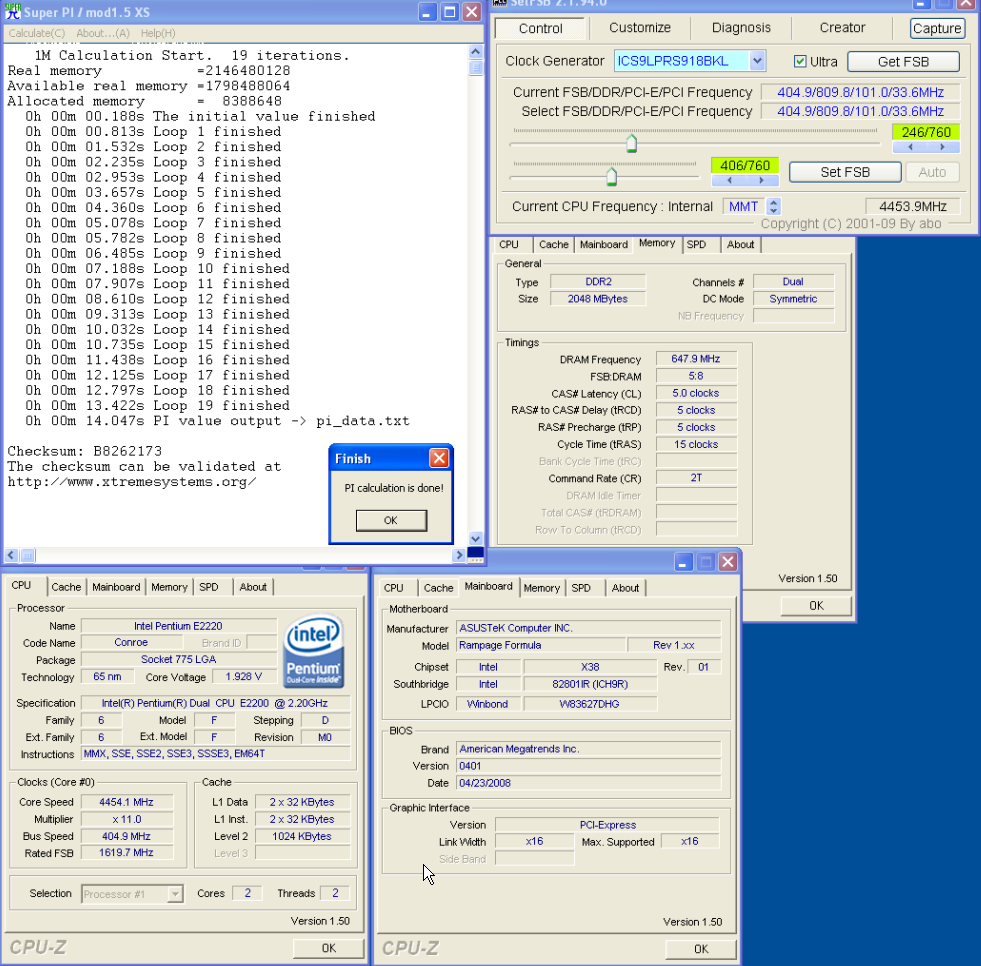Screen dimensions: 981x966
Task: Open the Clock Generator dropdown
Action: click(x=757, y=61)
